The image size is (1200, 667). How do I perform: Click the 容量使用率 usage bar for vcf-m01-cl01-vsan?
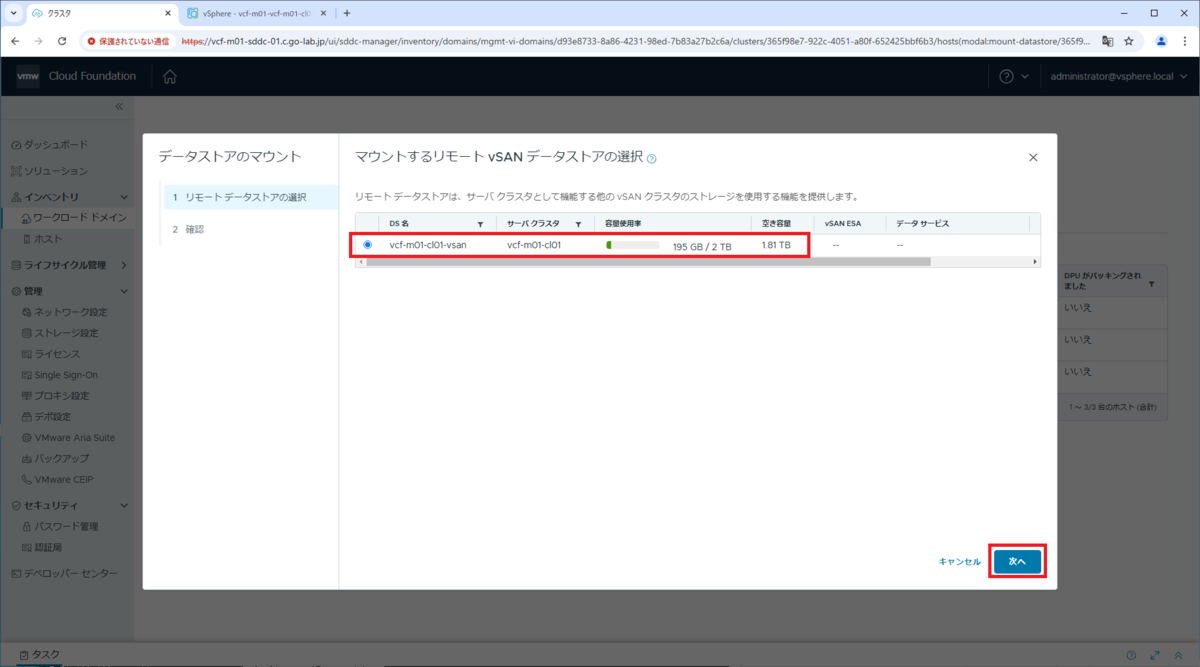point(632,244)
